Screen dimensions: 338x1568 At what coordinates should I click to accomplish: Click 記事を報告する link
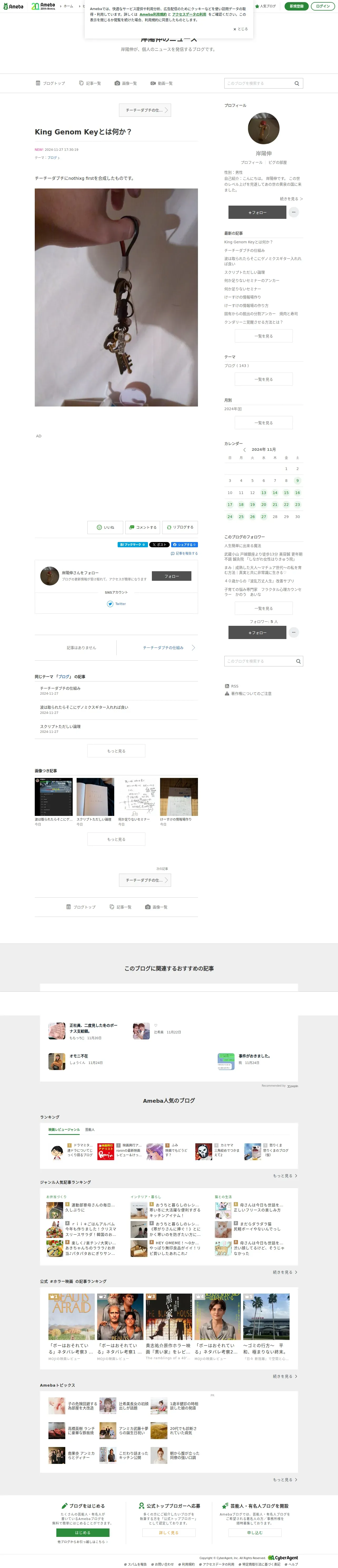point(185,553)
